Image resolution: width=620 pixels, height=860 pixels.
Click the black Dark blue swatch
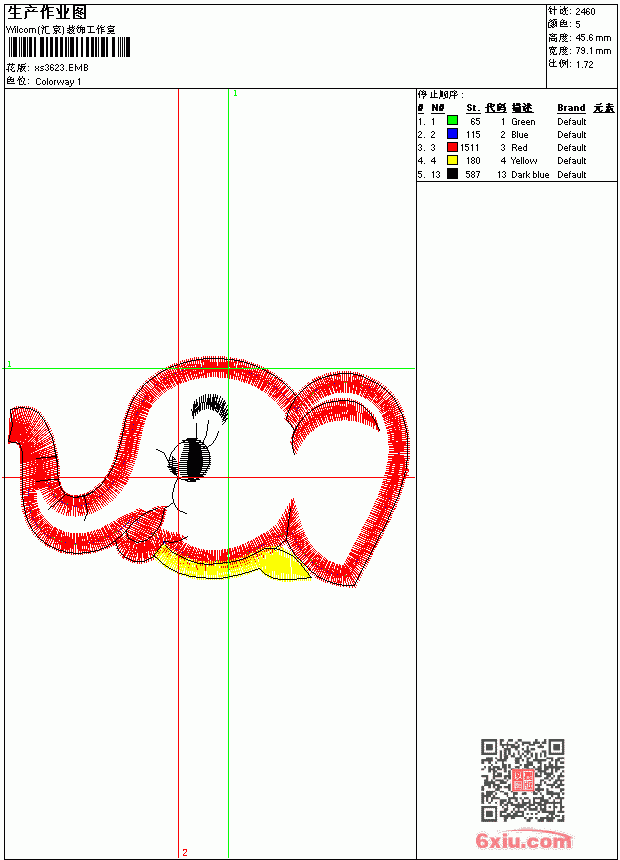[x=452, y=174]
